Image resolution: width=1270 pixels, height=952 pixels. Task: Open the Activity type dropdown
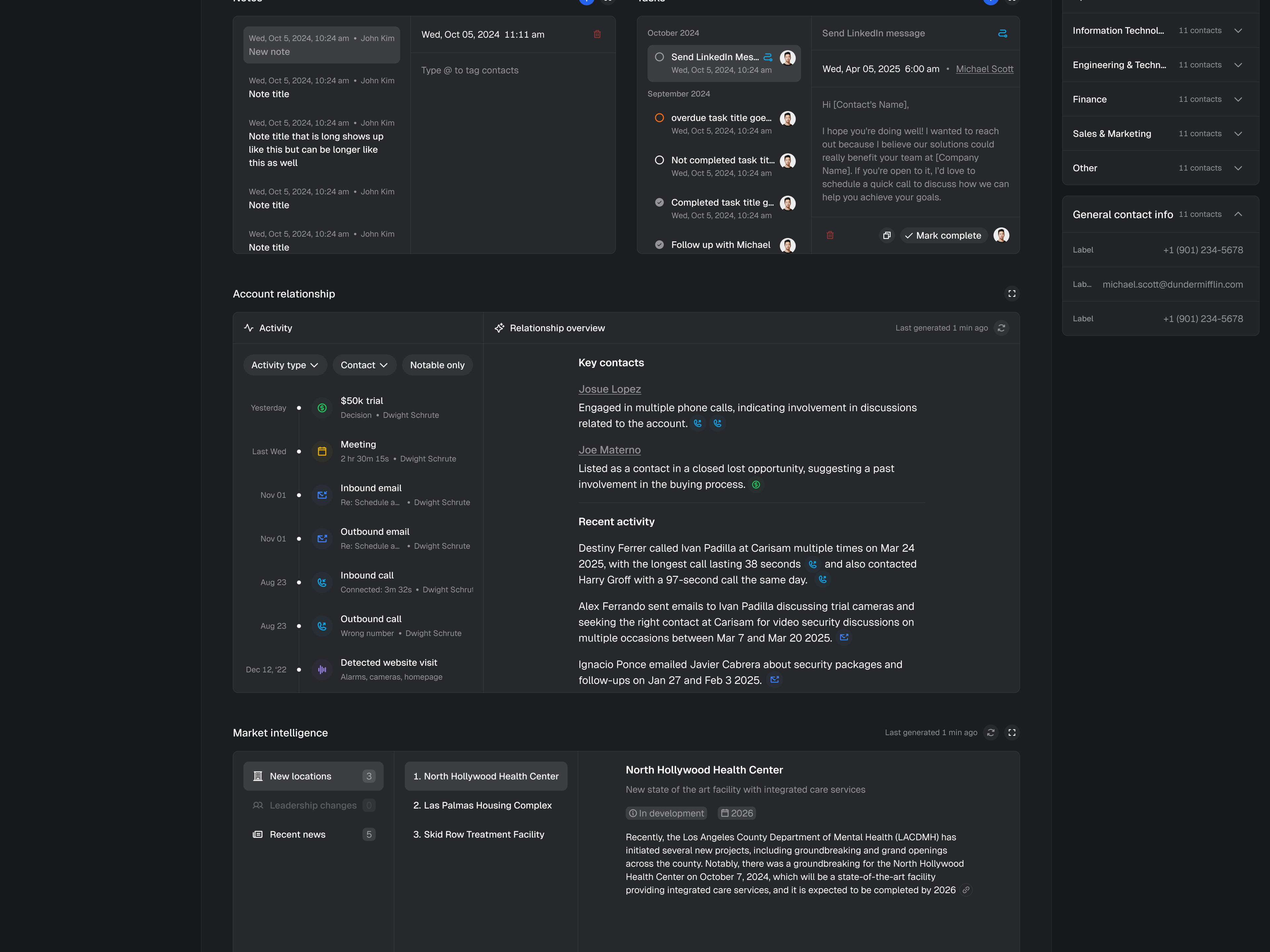(285, 365)
